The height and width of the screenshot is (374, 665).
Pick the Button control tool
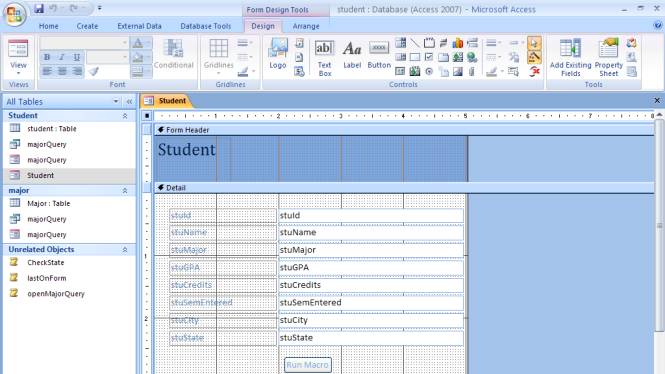pos(379,55)
